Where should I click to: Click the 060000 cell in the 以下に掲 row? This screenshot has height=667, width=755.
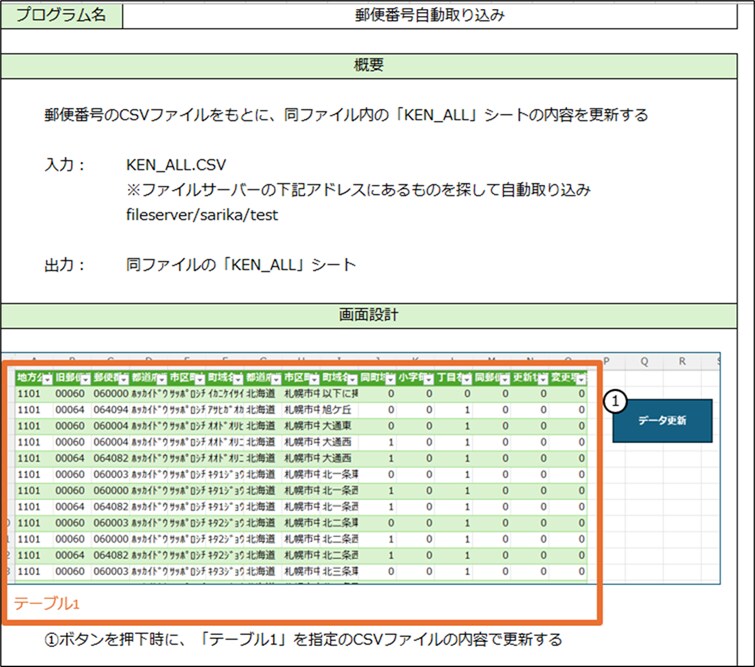(111, 394)
